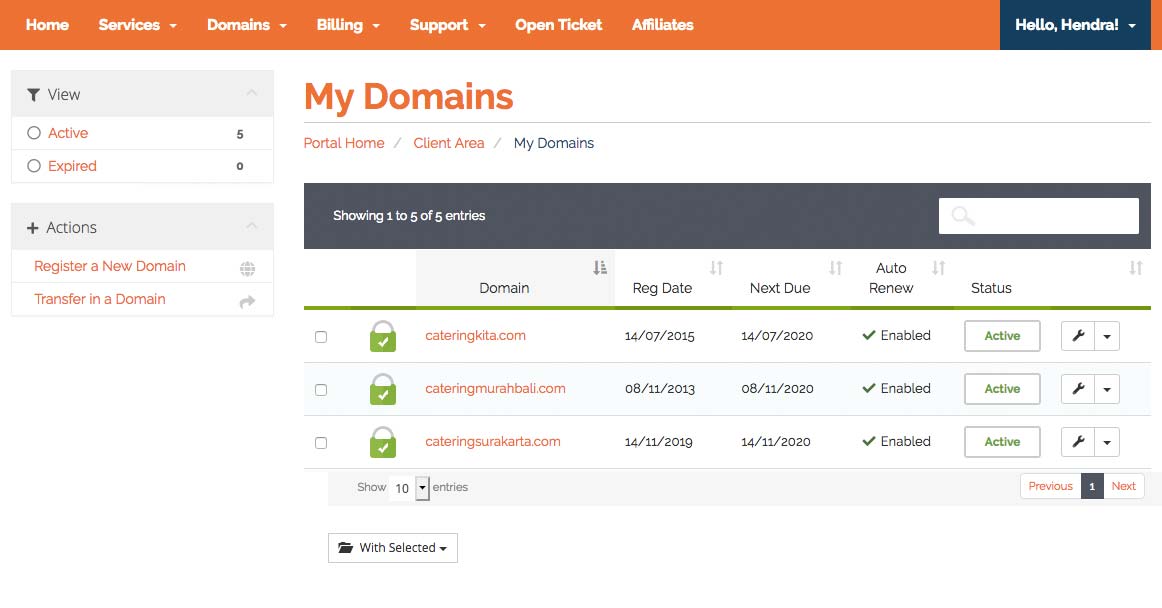Click the green padlock icon beside cateringsurakarta.com
Screen dimensions: 1162x608
[382, 443]
